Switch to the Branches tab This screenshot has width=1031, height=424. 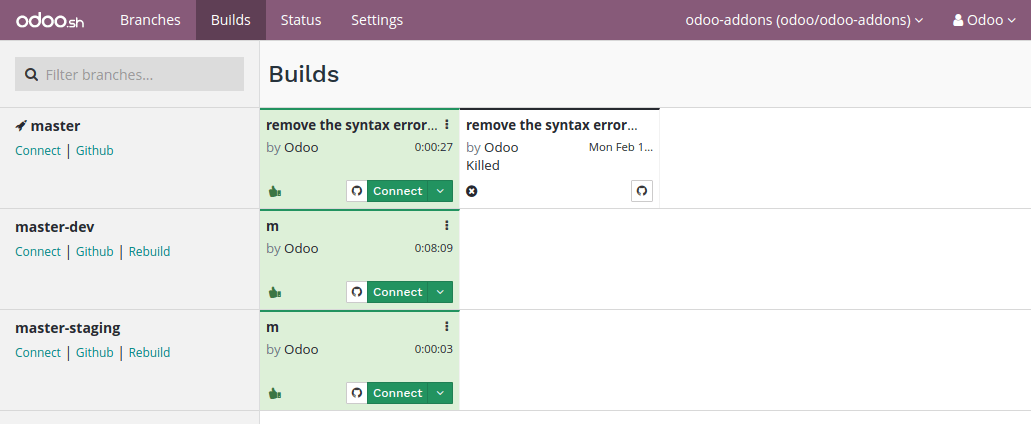click(x=150, y=20)
